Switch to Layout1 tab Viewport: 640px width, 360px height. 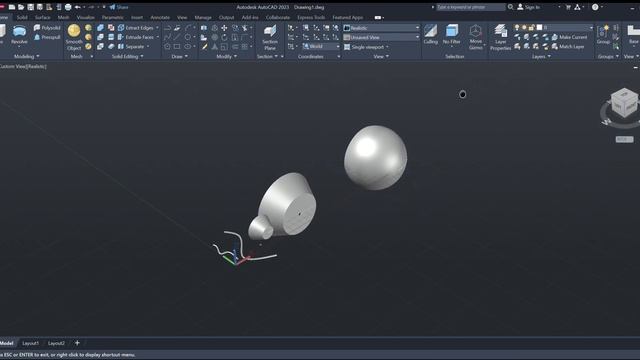click(x=31, y=343)
